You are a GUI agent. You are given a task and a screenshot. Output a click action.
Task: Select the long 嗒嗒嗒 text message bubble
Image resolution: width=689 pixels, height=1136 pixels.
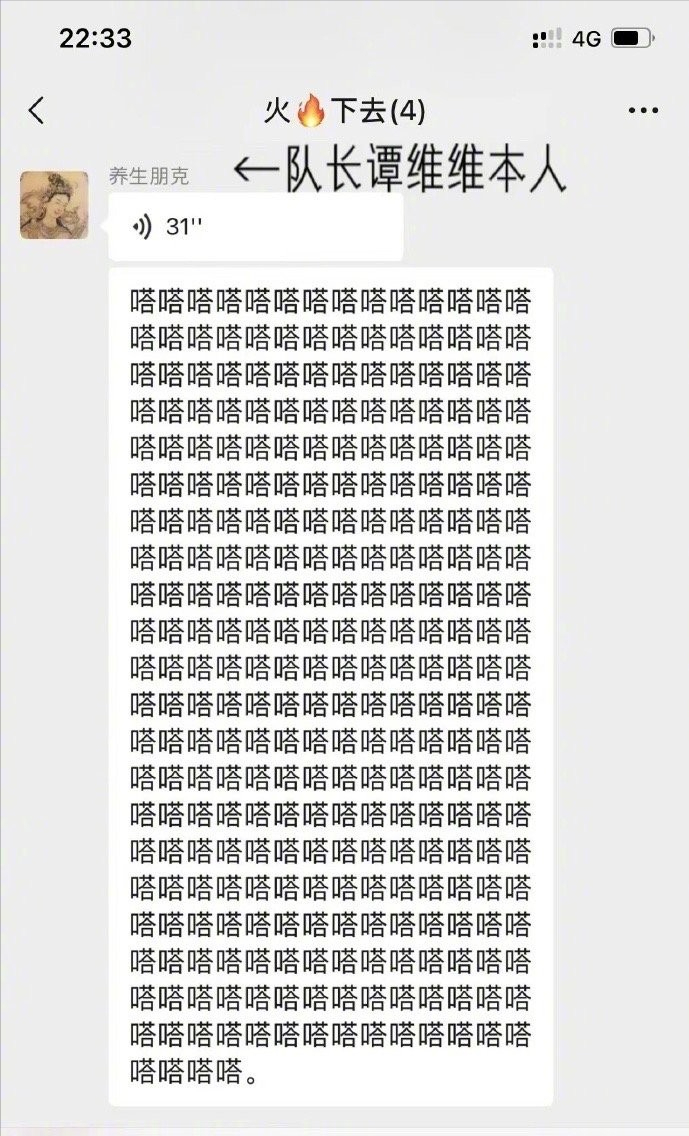click(x=330, y=686)
